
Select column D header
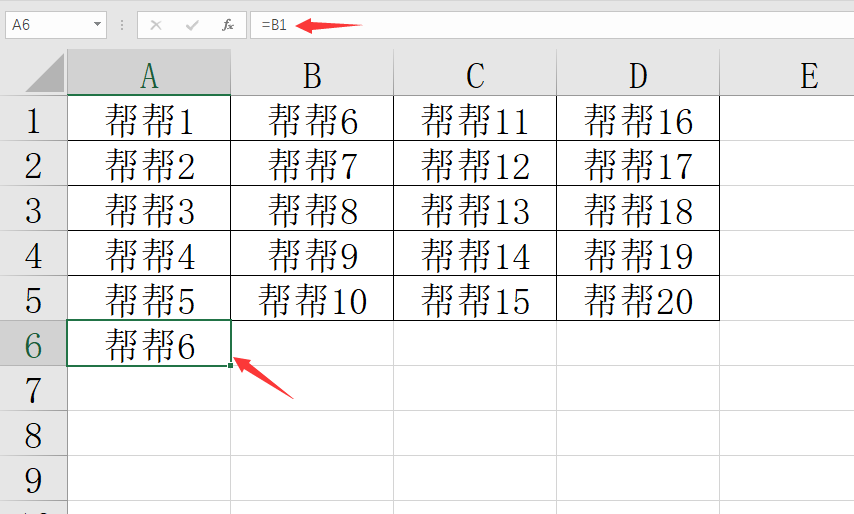point(638,72)
